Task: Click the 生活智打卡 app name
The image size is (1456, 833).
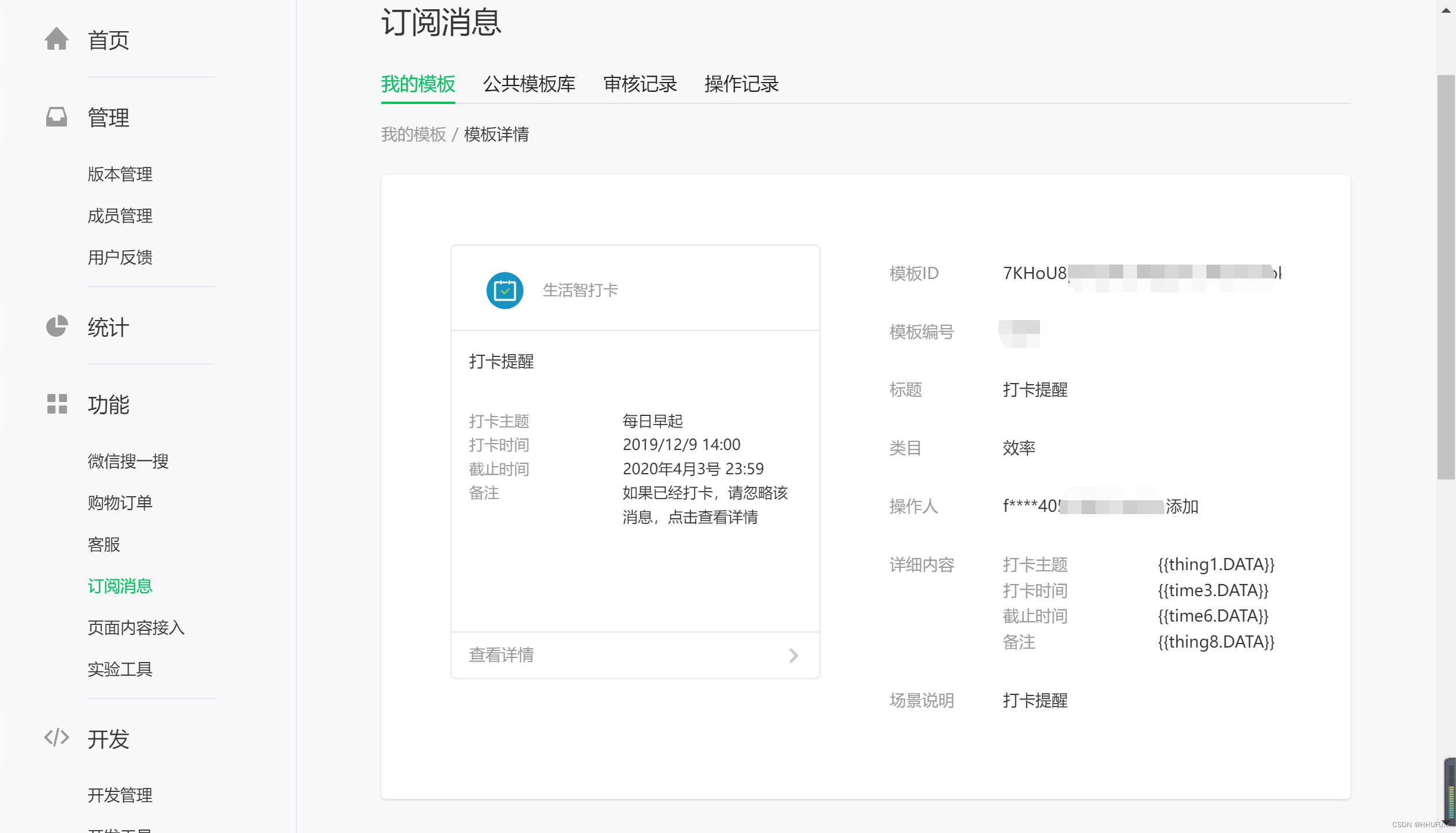Action: 581,290
